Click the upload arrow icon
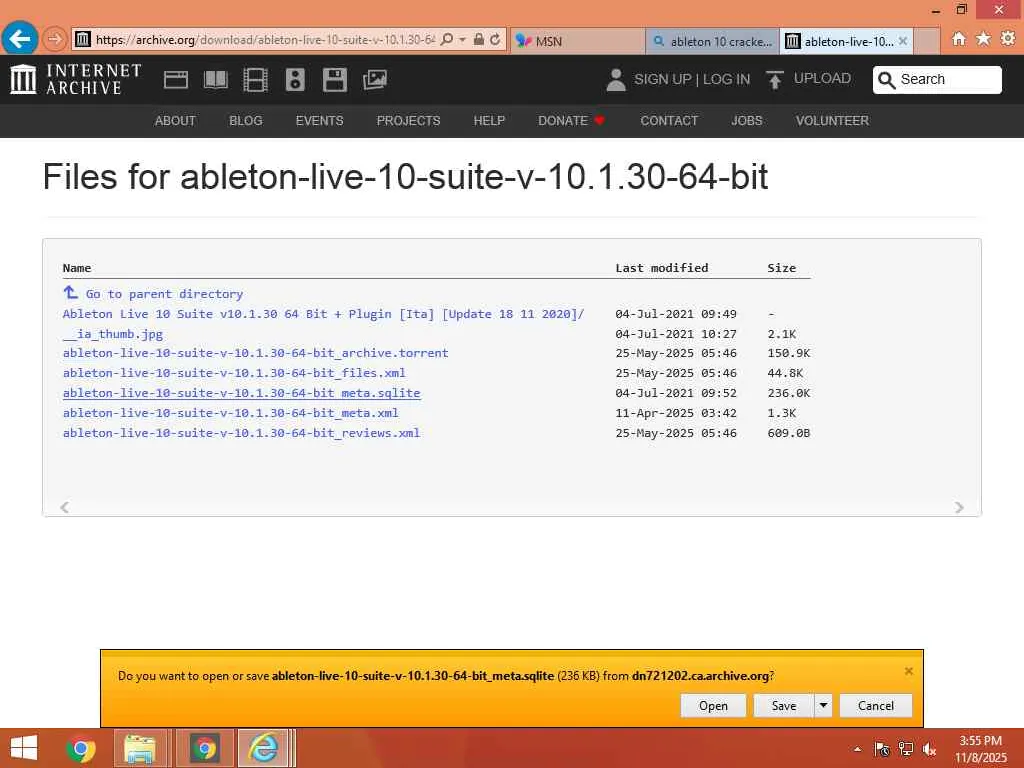Image resolution: width=1024 pixels, height=768 pixels. pyautogui.click(x=775, y=80)
